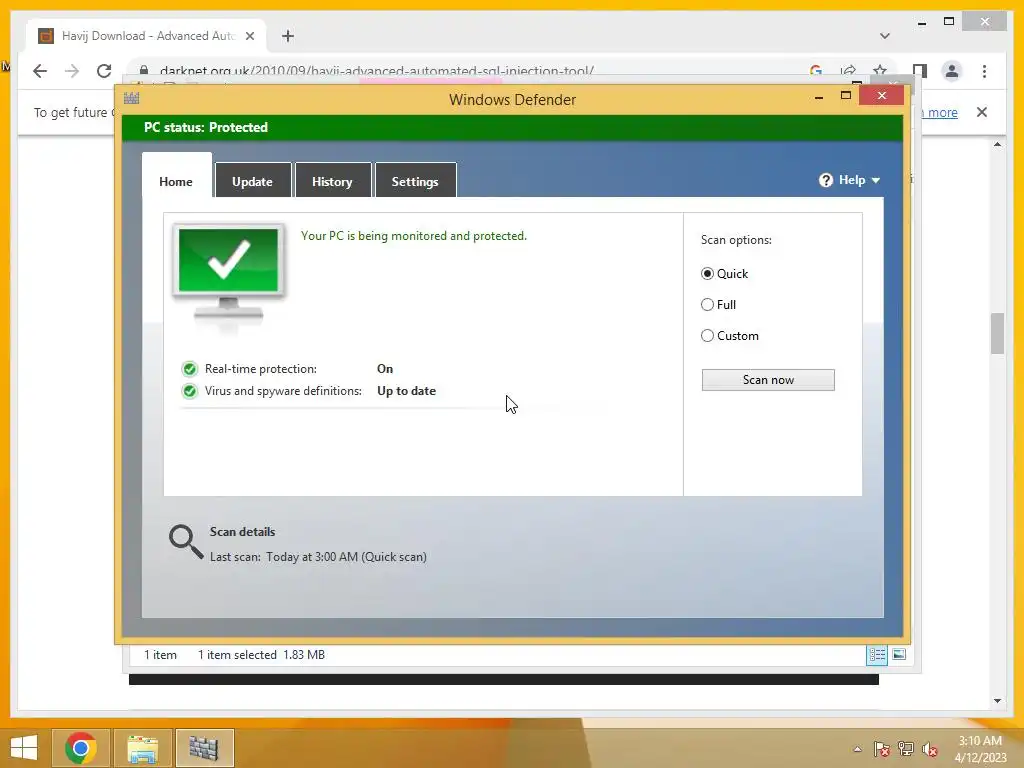The height and width of the screenshot is (768, 1024).
Task: Click the Windows Defender title bar icon
Action: pyautogui.click(x=132, y=99)
